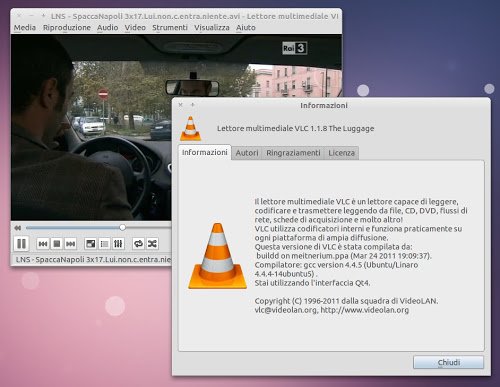Screen dimensions: 500x387
Task: Open the Strumenti menu
Action: [x=170, y=27]
